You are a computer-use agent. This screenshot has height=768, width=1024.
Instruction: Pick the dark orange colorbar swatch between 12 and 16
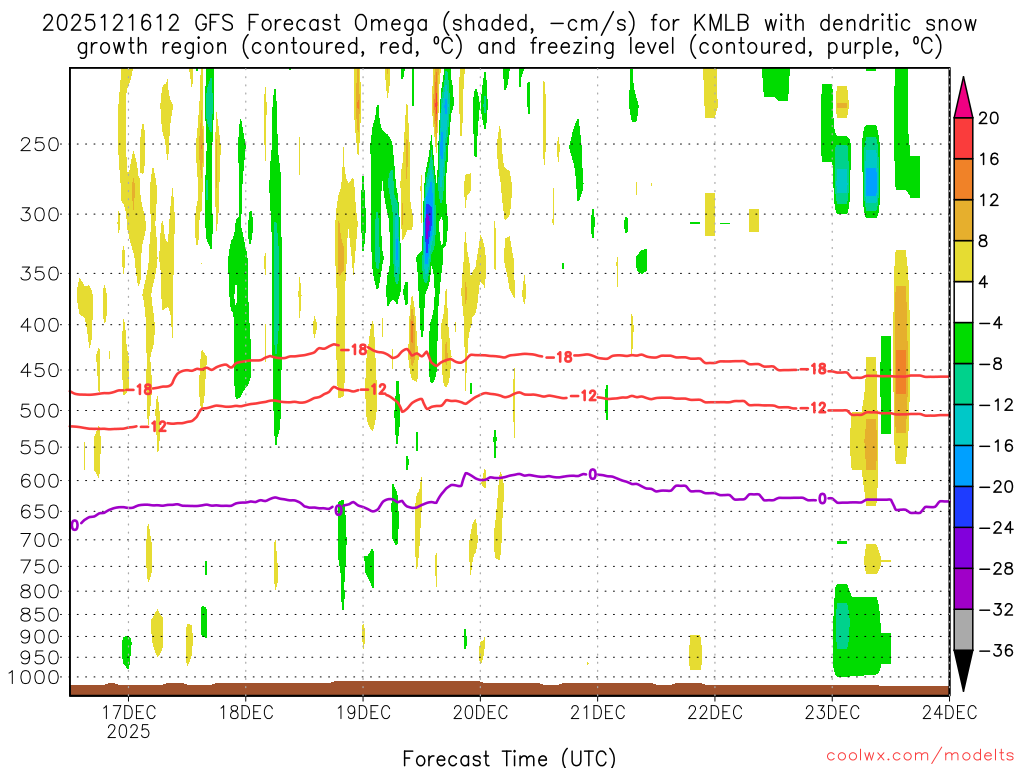point(963,180)
